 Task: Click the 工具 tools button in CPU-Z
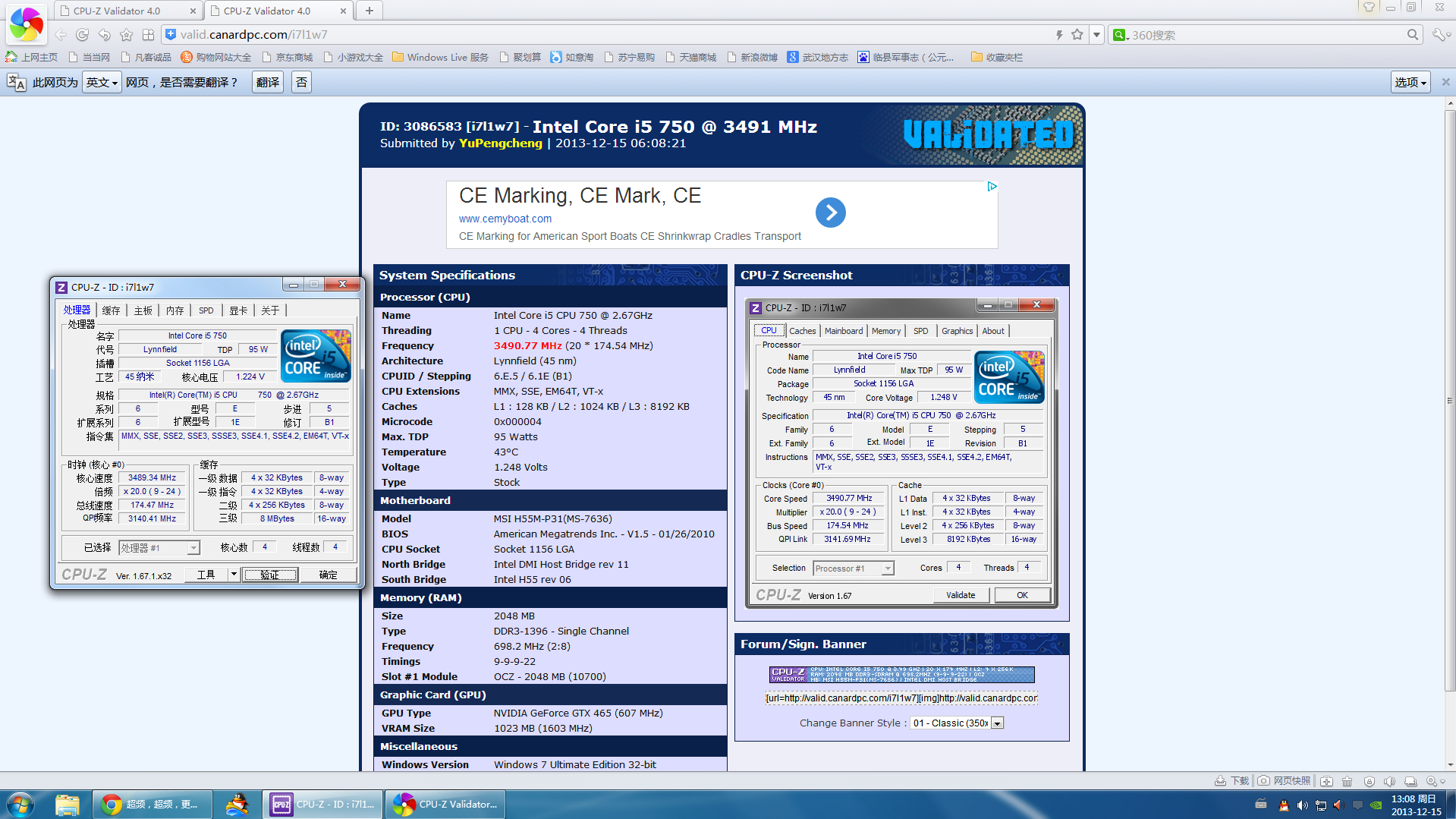(206, 575)
